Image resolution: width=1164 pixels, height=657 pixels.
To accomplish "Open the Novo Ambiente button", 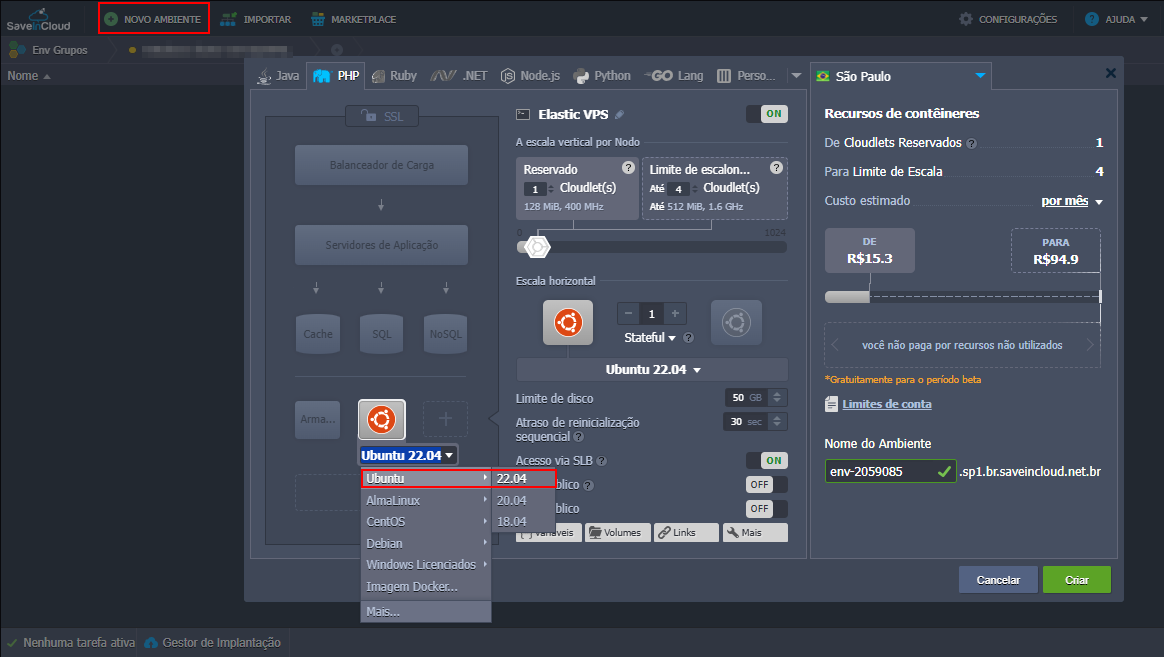I will point(153,19).
